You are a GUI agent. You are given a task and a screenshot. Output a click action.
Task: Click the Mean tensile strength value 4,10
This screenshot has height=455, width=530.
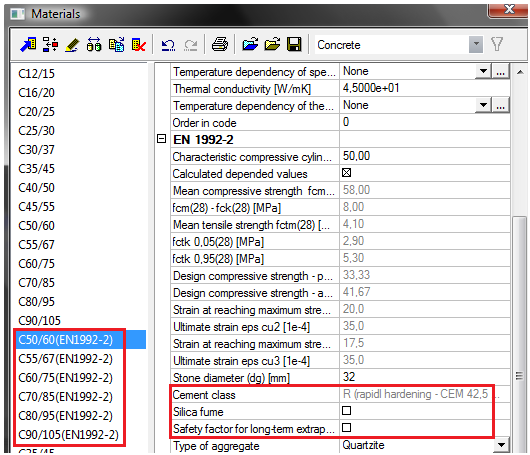[425, 224]
